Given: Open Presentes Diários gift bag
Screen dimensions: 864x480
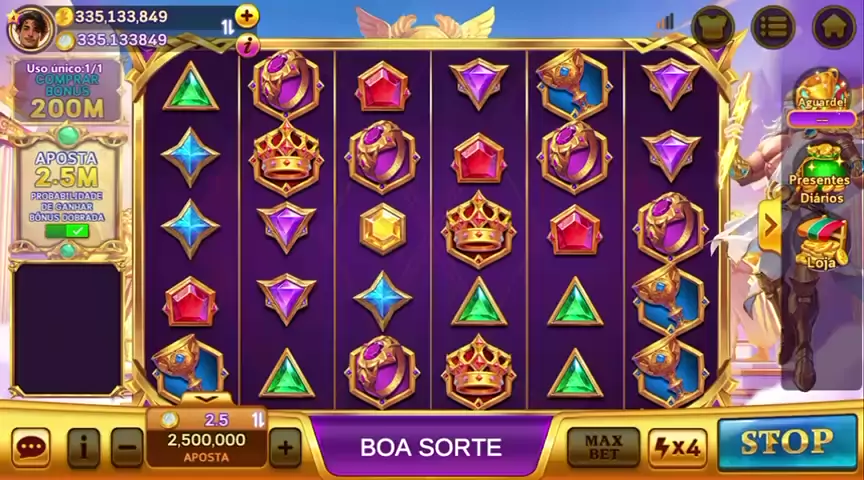Looking at the screenshot, I should tap(822, 174).
